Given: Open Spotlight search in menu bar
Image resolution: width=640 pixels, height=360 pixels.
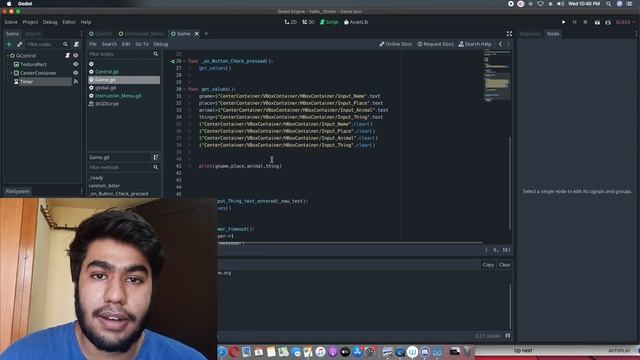Looking at the screenshot, I should tap(609, 4).
